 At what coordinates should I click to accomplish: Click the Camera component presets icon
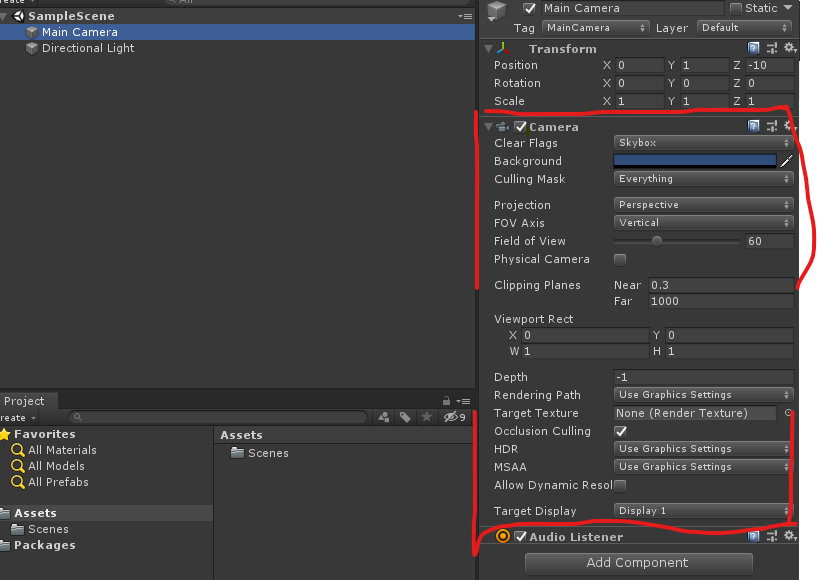pyautogui.click(x=771, y=126)
